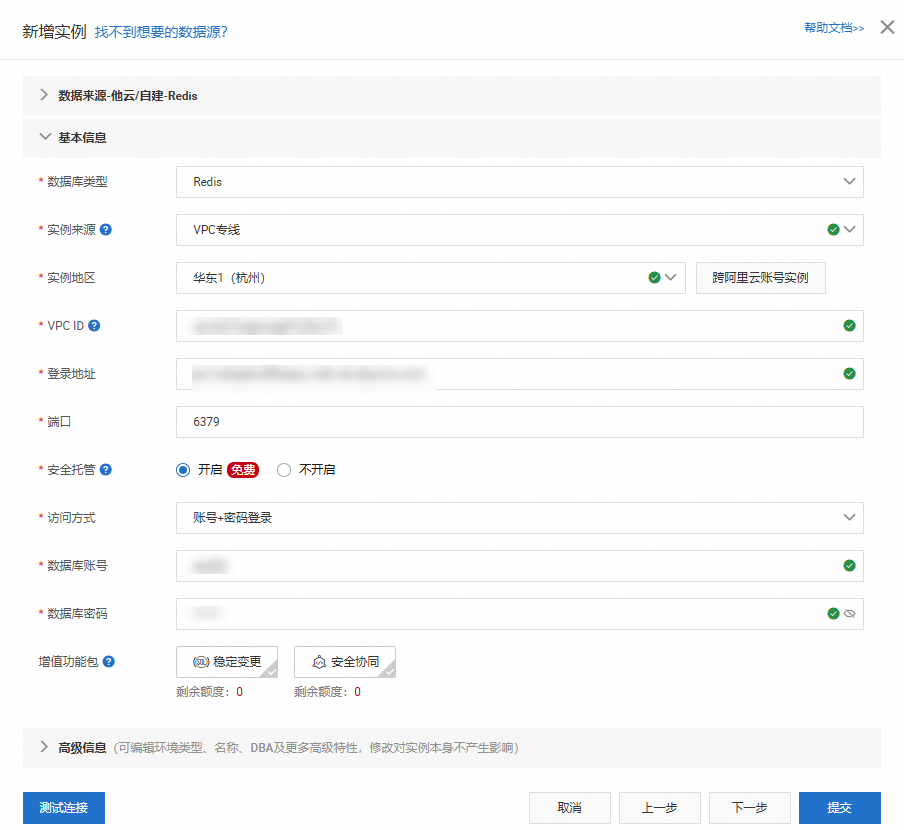This screenshot has height=830, width=904.
Task: Toggle the 安全协同 feature pack
Action: [x=345, y=662]
